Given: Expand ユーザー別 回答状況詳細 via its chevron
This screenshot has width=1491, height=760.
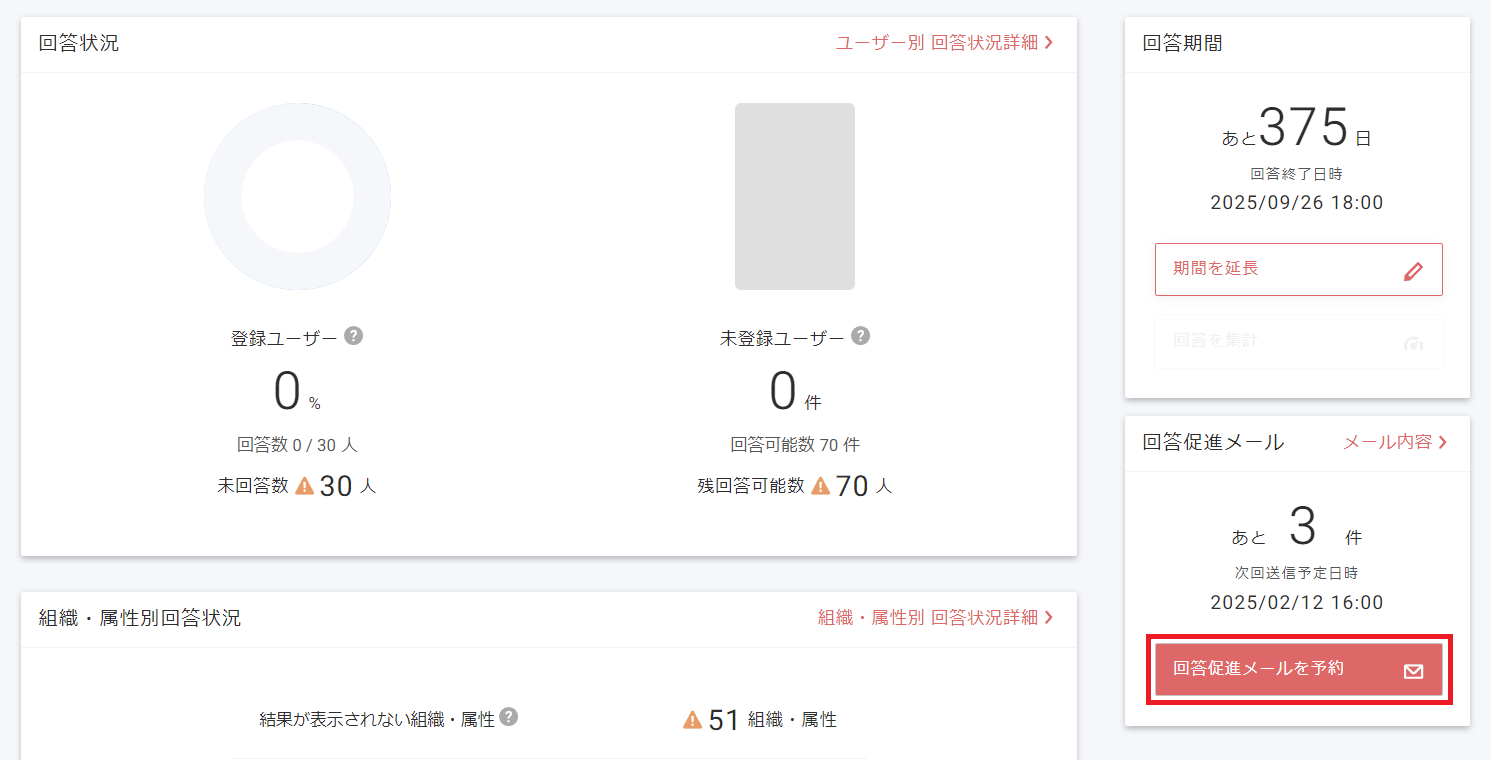Looking at the screenshot, I should (1049, 43).
